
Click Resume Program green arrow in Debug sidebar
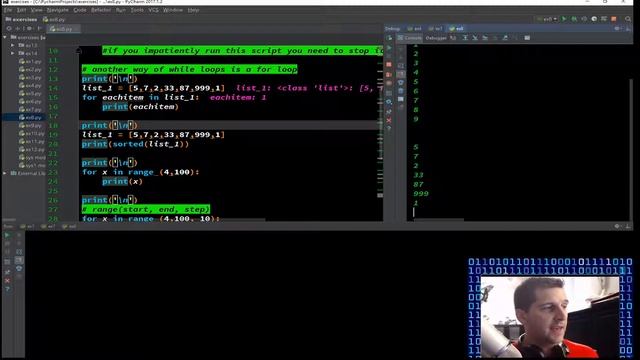click(x=389, y=47)
